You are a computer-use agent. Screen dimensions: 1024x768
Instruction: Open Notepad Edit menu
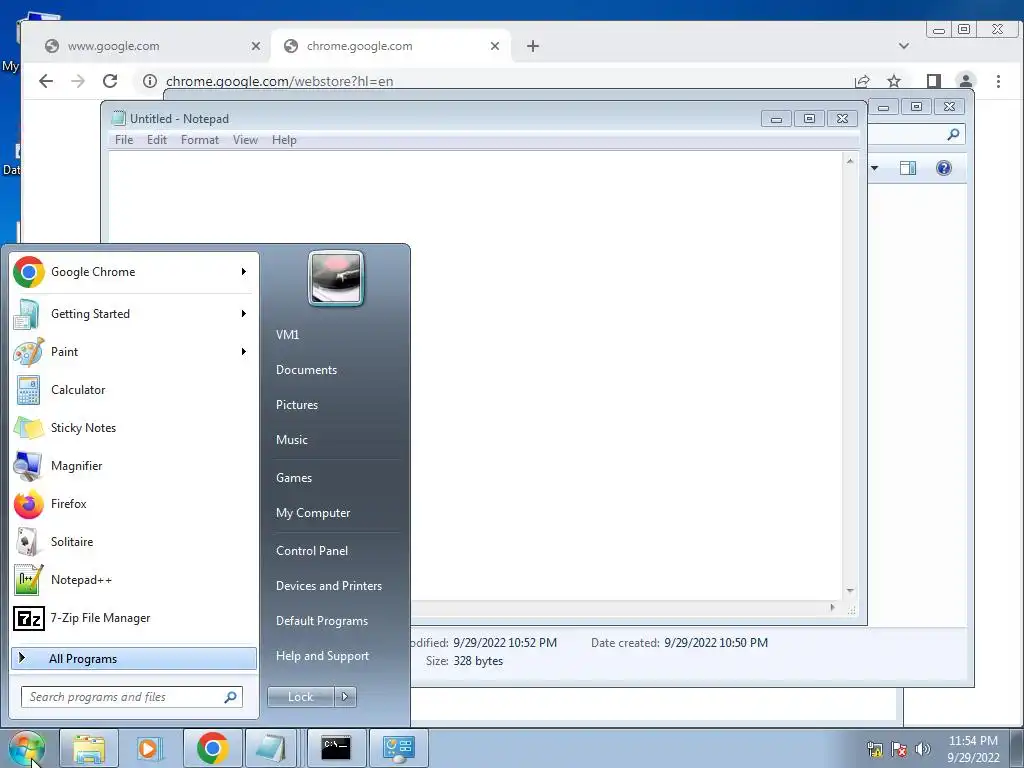click(157, 140)
